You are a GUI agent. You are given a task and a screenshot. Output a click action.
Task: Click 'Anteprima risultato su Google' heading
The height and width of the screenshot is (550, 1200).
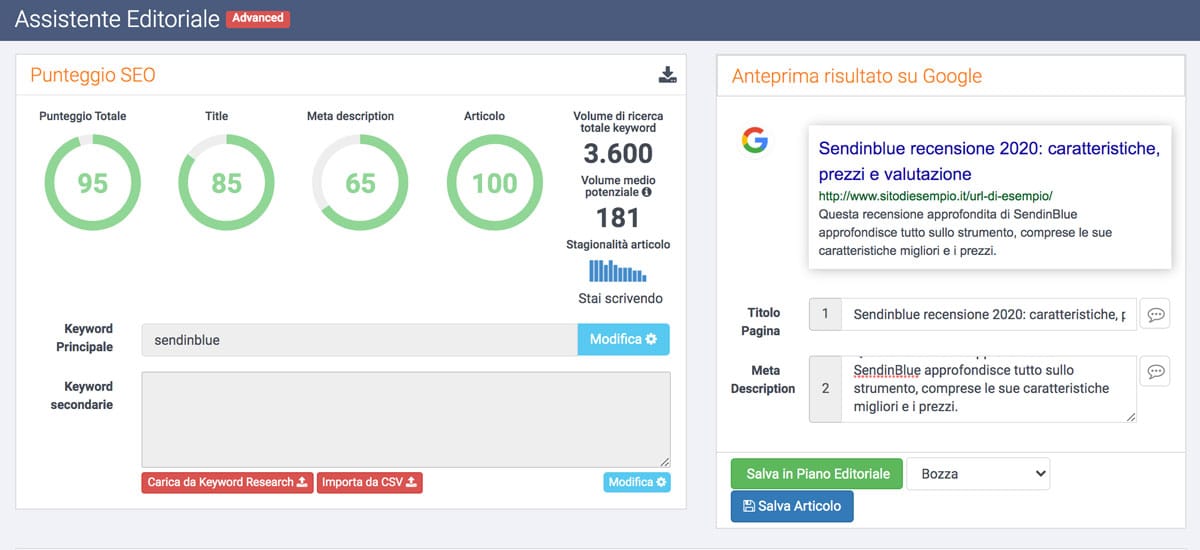857,76
